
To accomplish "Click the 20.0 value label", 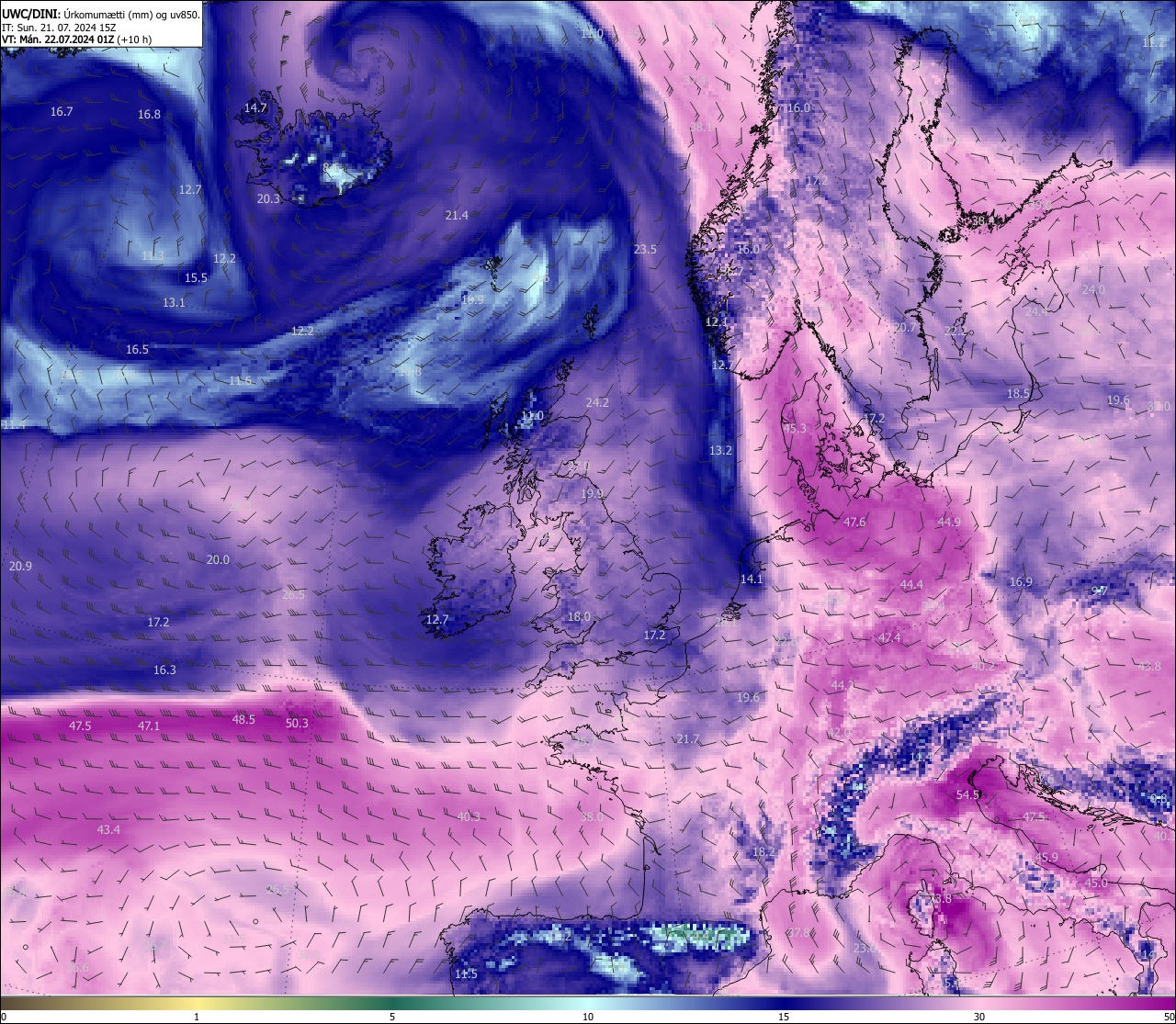I will [x=218, y=559].
